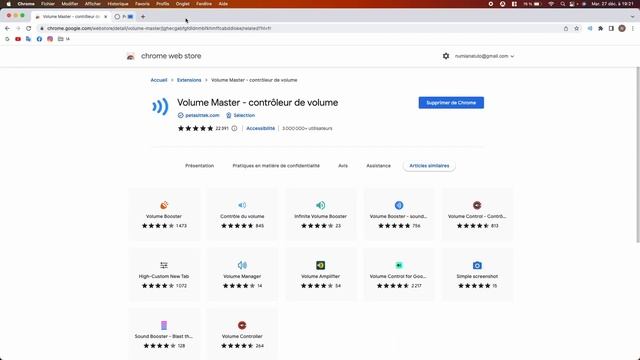Open Pratiques en matière de confidentialité tab
Screen dimensions: 640x360
pyautogui.click(x=276, y=166)
